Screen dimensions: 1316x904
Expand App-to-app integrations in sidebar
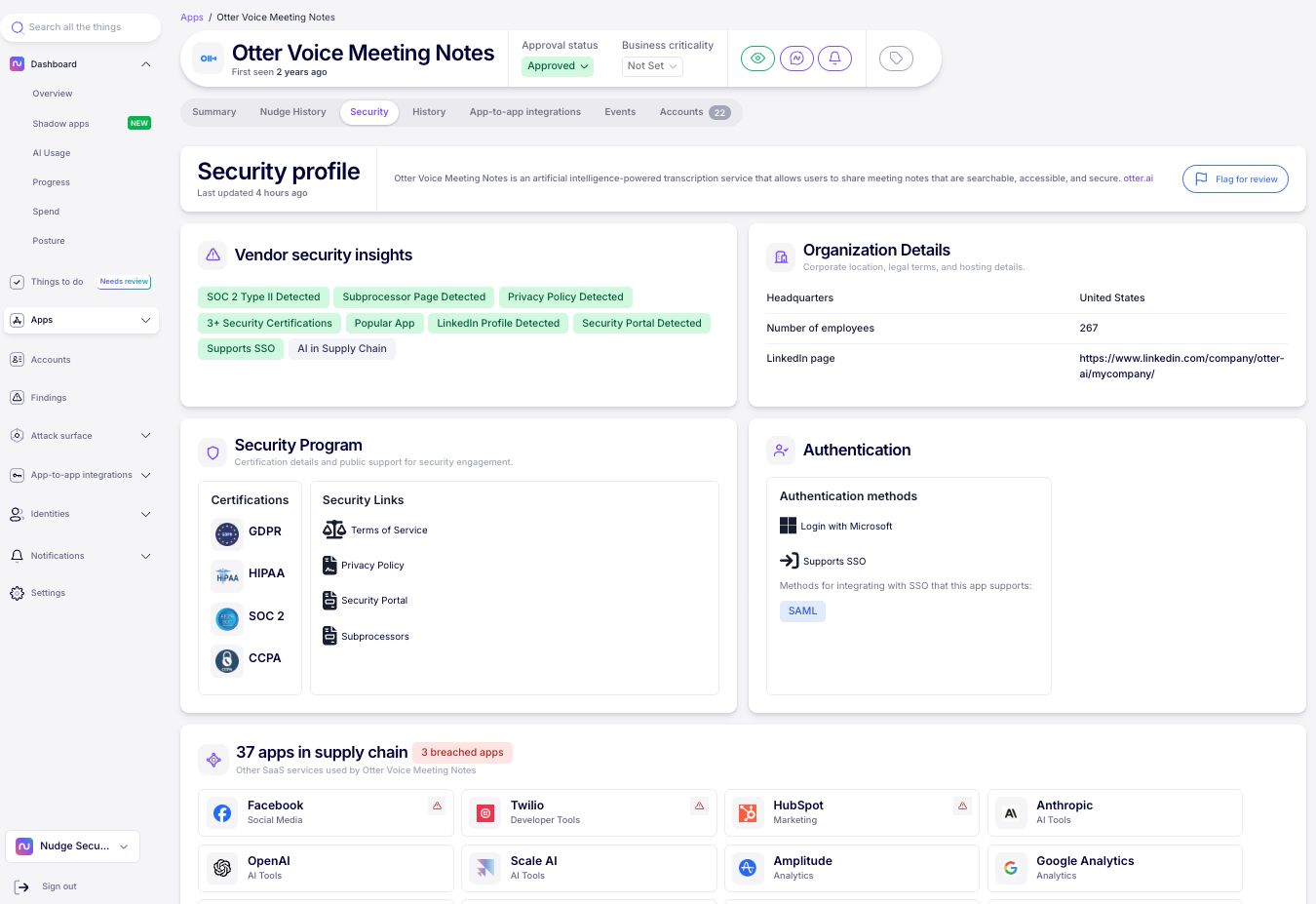tap(146, 475)
